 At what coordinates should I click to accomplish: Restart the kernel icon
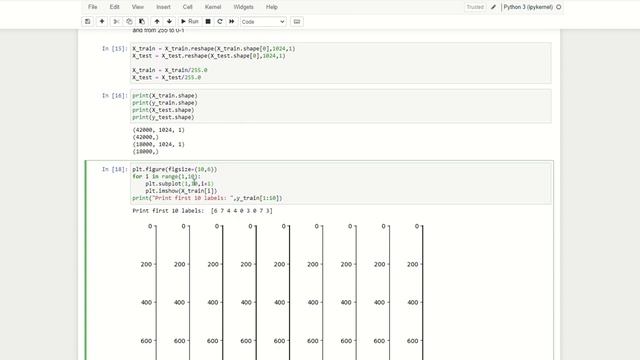tap(220, 22)
